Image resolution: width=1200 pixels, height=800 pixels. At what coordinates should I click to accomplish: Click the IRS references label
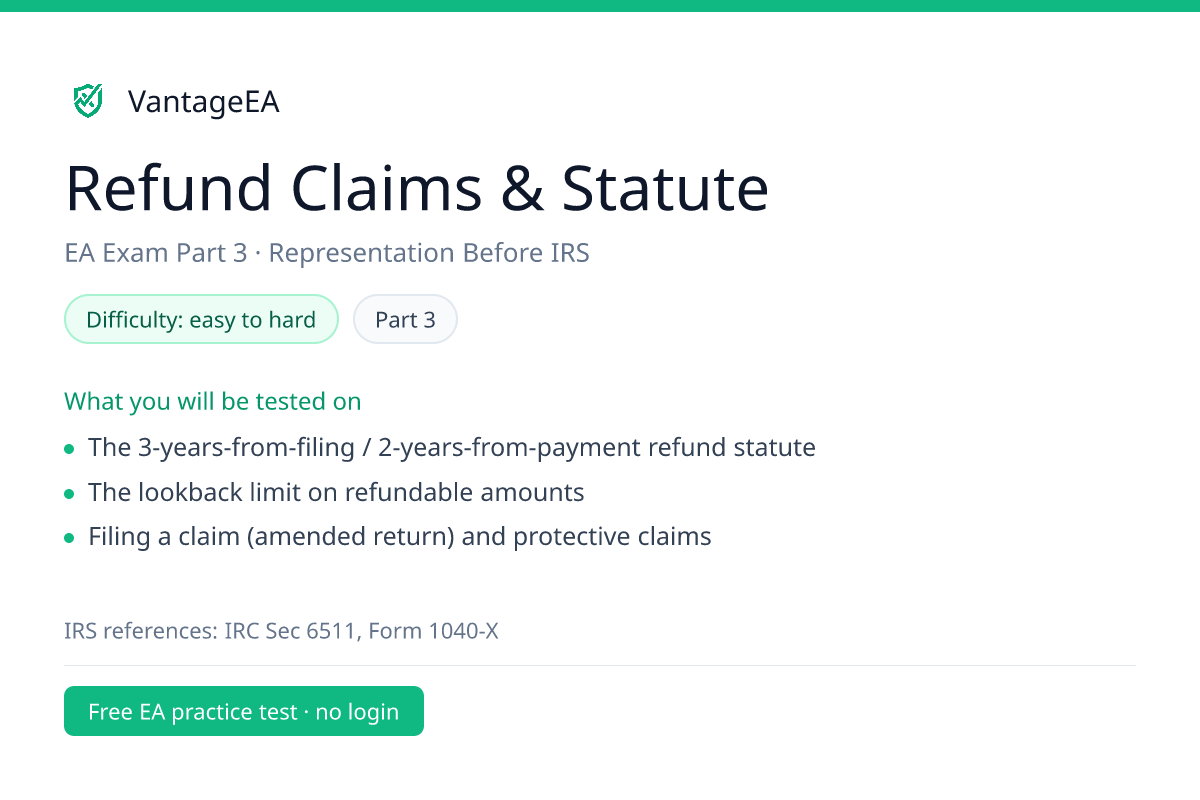(x=141, y=631)
